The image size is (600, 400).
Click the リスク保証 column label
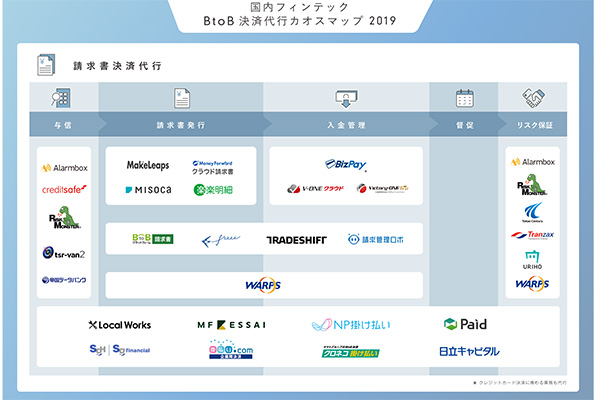point(535,125)
